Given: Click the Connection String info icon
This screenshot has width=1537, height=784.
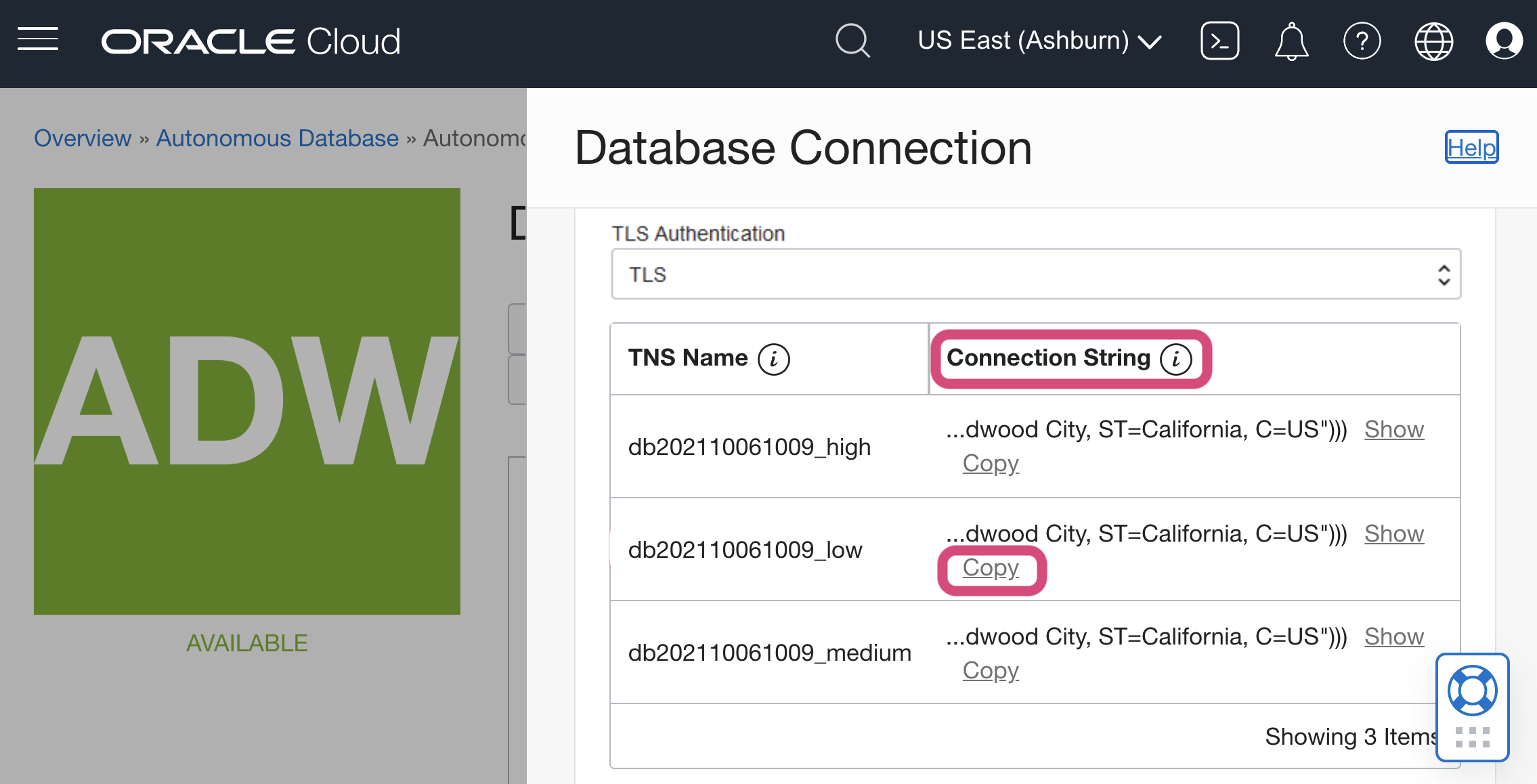Looking at the screenshot, I should [1175, 359].
